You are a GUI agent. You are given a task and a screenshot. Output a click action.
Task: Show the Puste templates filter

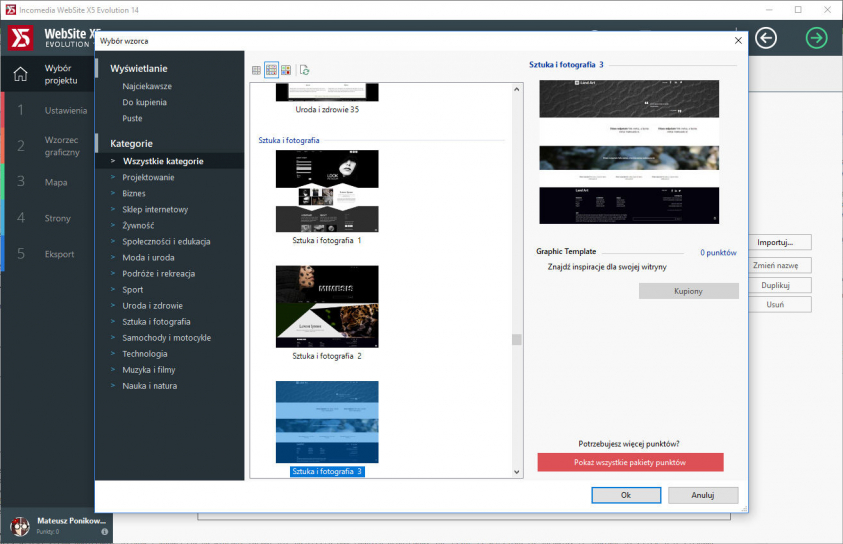click(x=132, y=118)
